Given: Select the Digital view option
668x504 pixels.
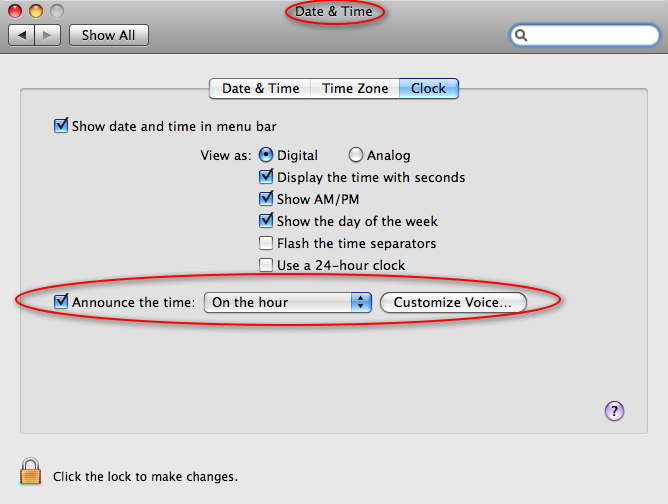Looking at the screenshot, I should pos(266,155).
